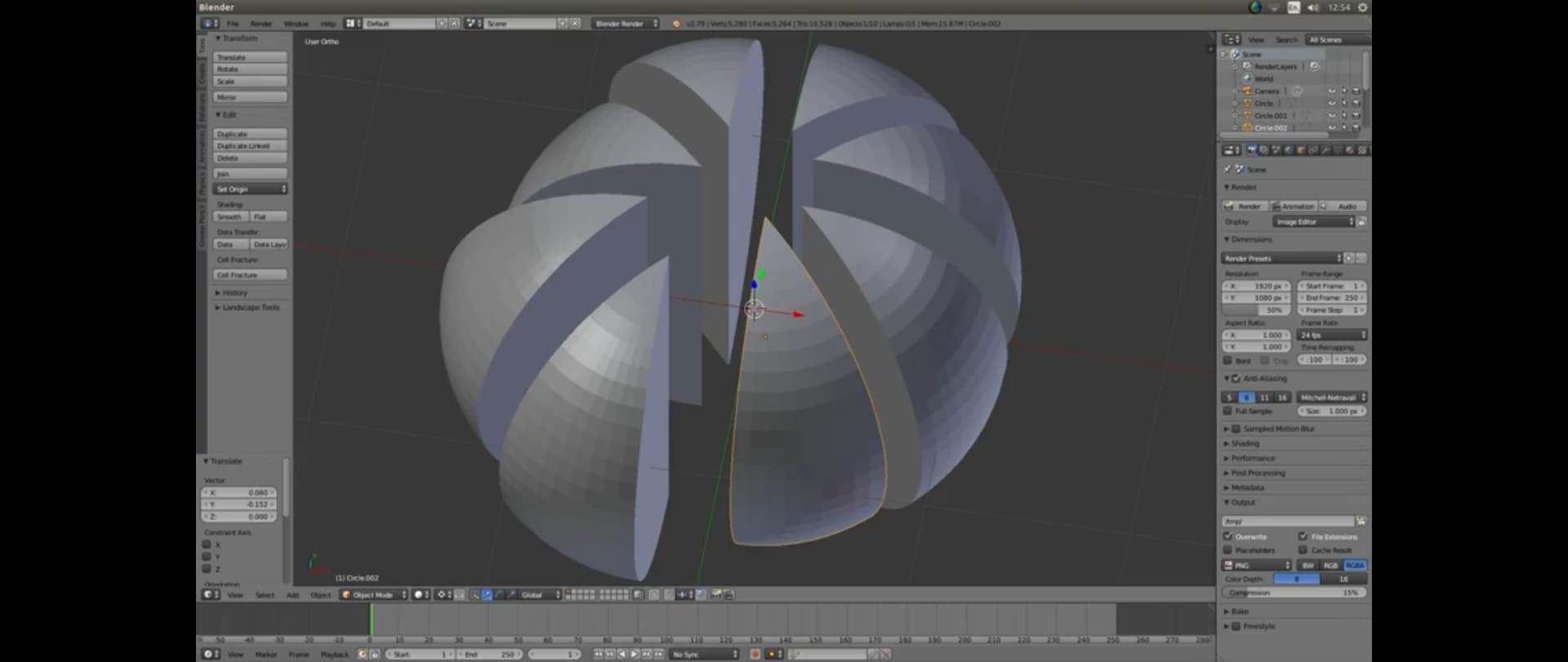This screenshot has height=662, width=1568.
Task: Hide Circle.001 using its eye icon
Action: click(x=1331, y=116)
